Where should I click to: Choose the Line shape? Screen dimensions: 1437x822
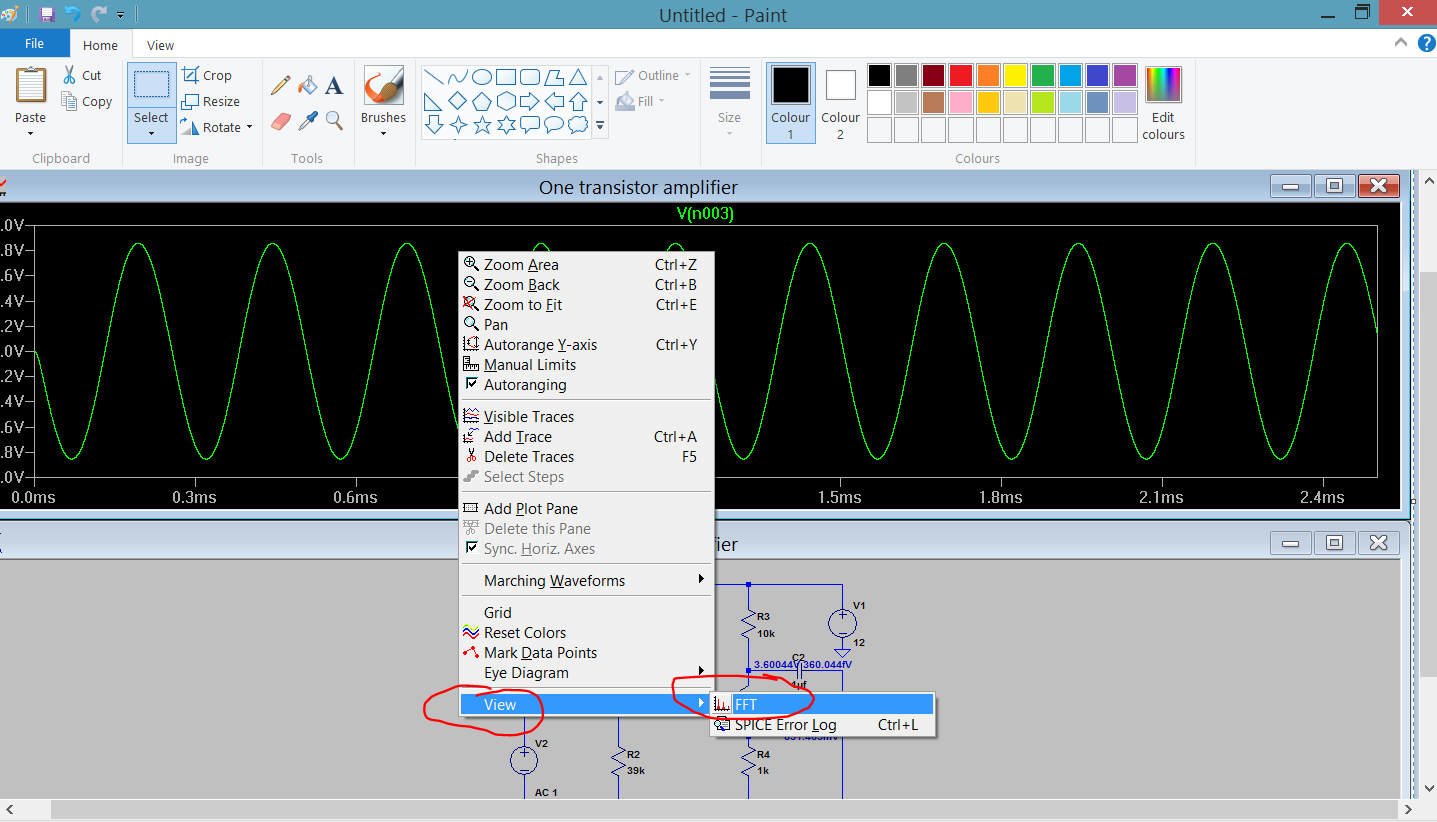(x=434, y=77)
